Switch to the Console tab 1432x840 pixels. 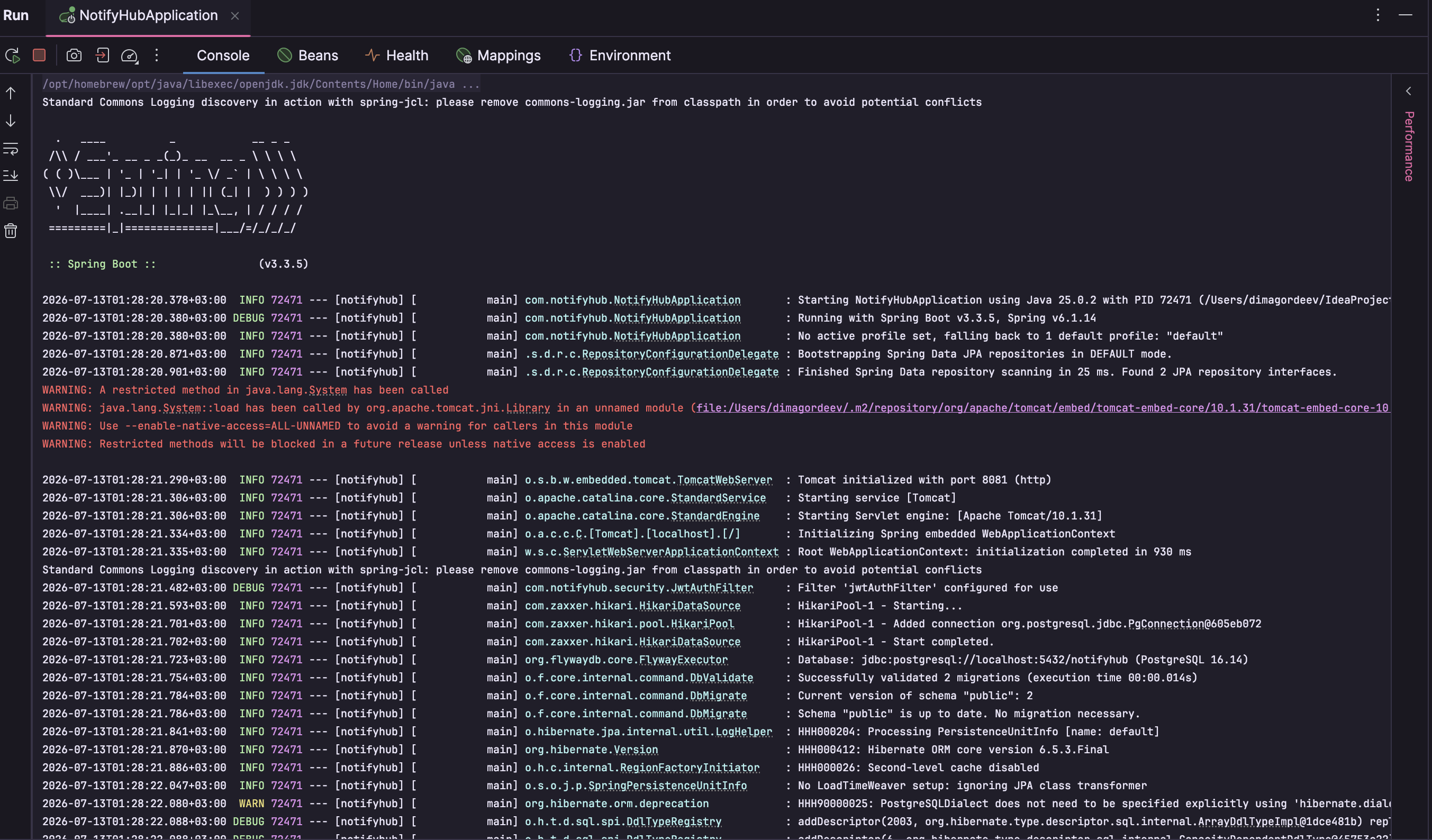[x=223, y=56]
